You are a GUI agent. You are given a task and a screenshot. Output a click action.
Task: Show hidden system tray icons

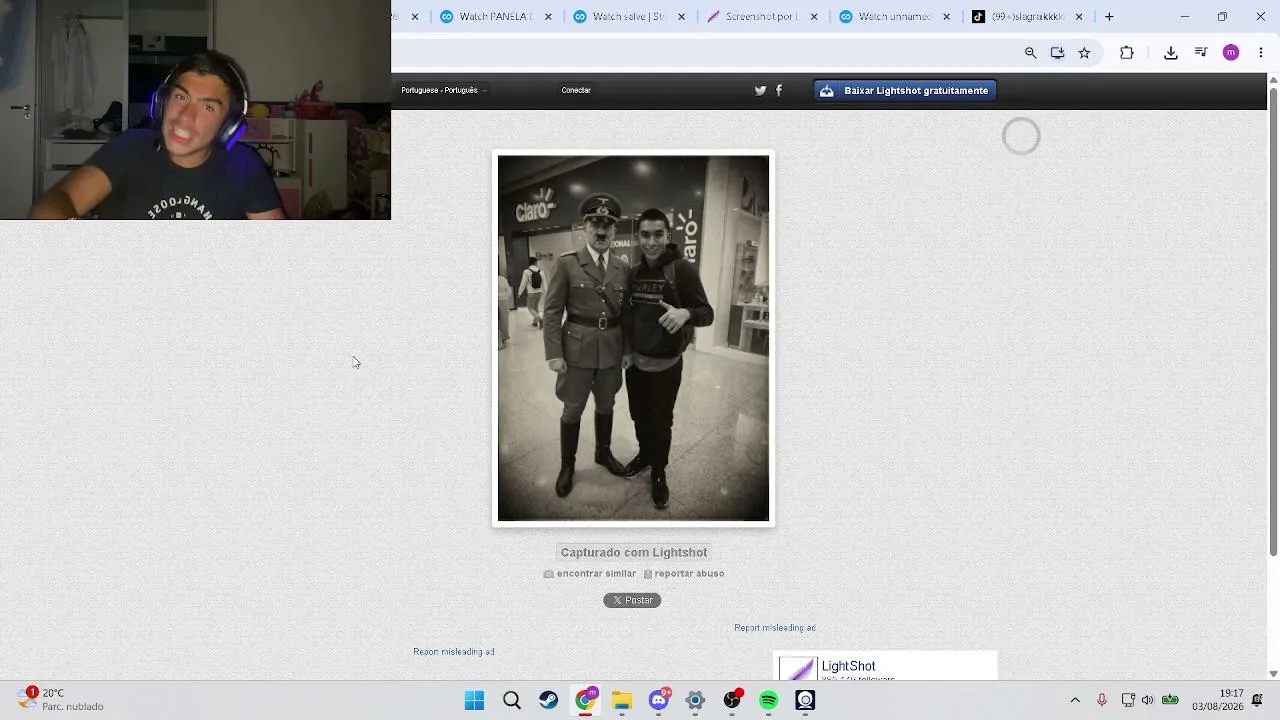(x=1075, y=700)
